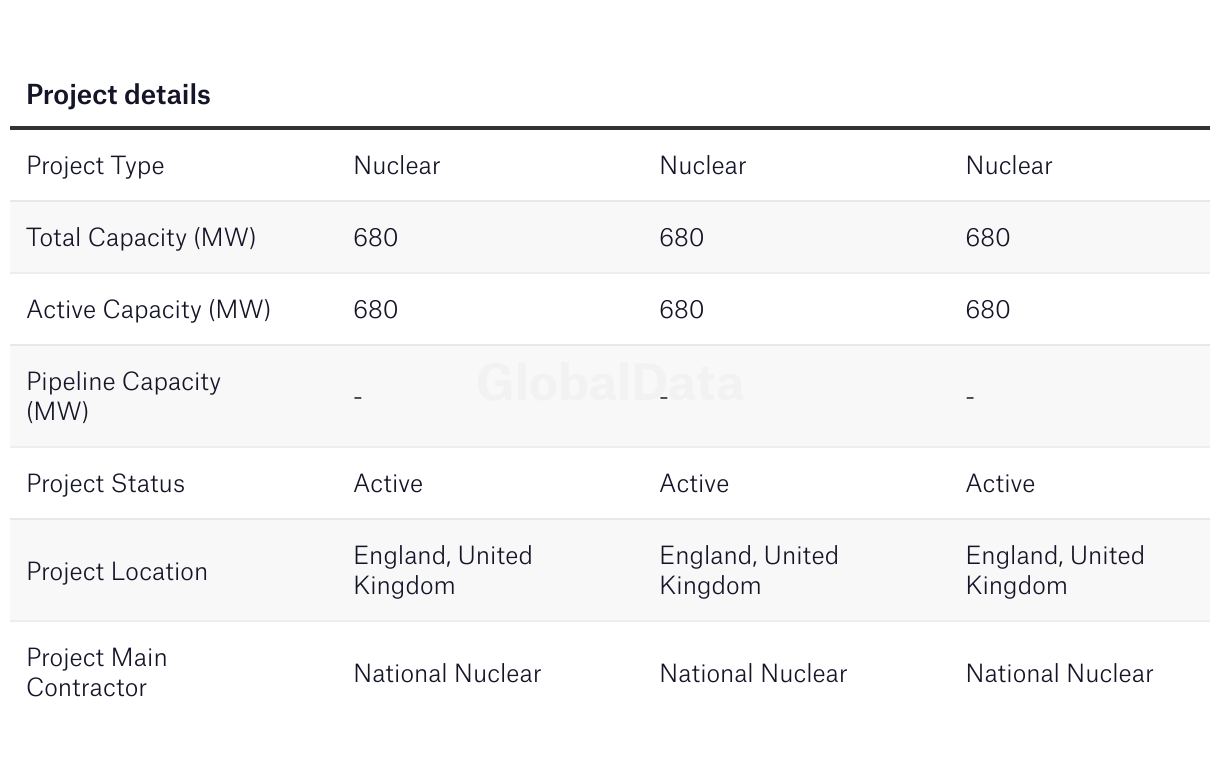The image size is (1220, 764).
Task: Open National Nuclear contractor for middle project
Action: 753,674
